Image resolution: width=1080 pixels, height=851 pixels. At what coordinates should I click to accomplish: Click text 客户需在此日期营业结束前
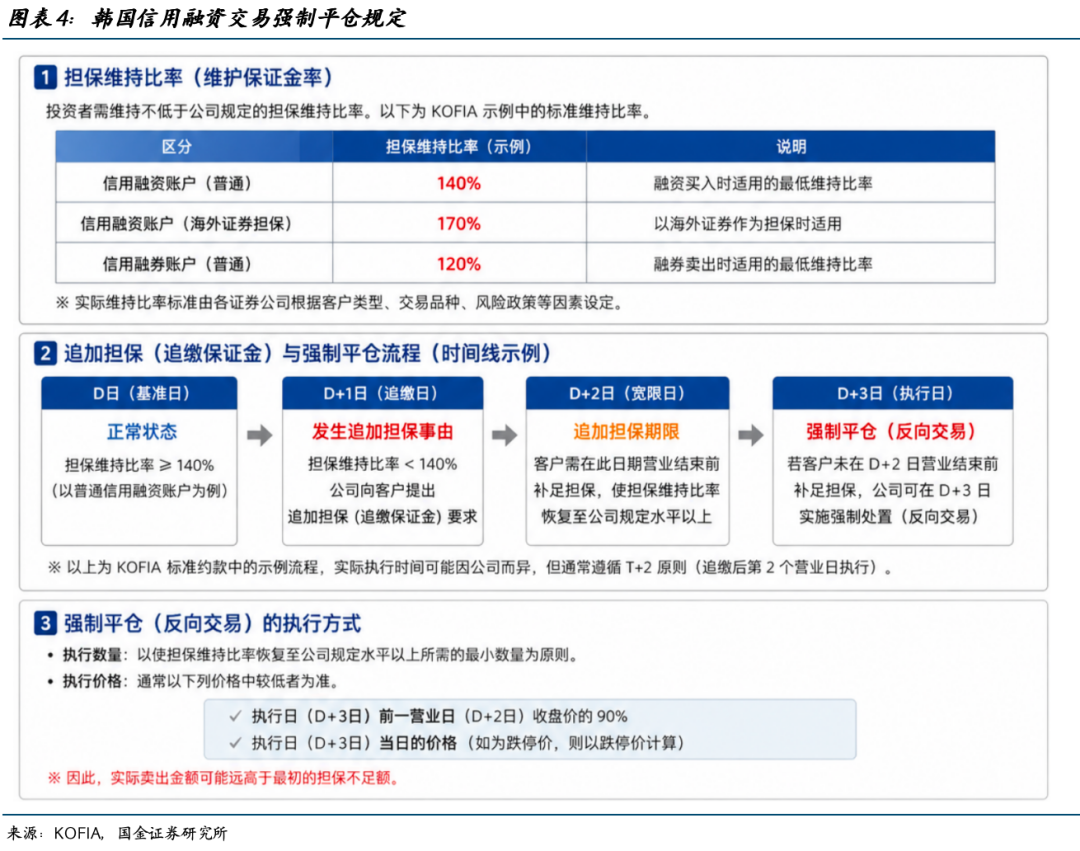click(626, 464)
